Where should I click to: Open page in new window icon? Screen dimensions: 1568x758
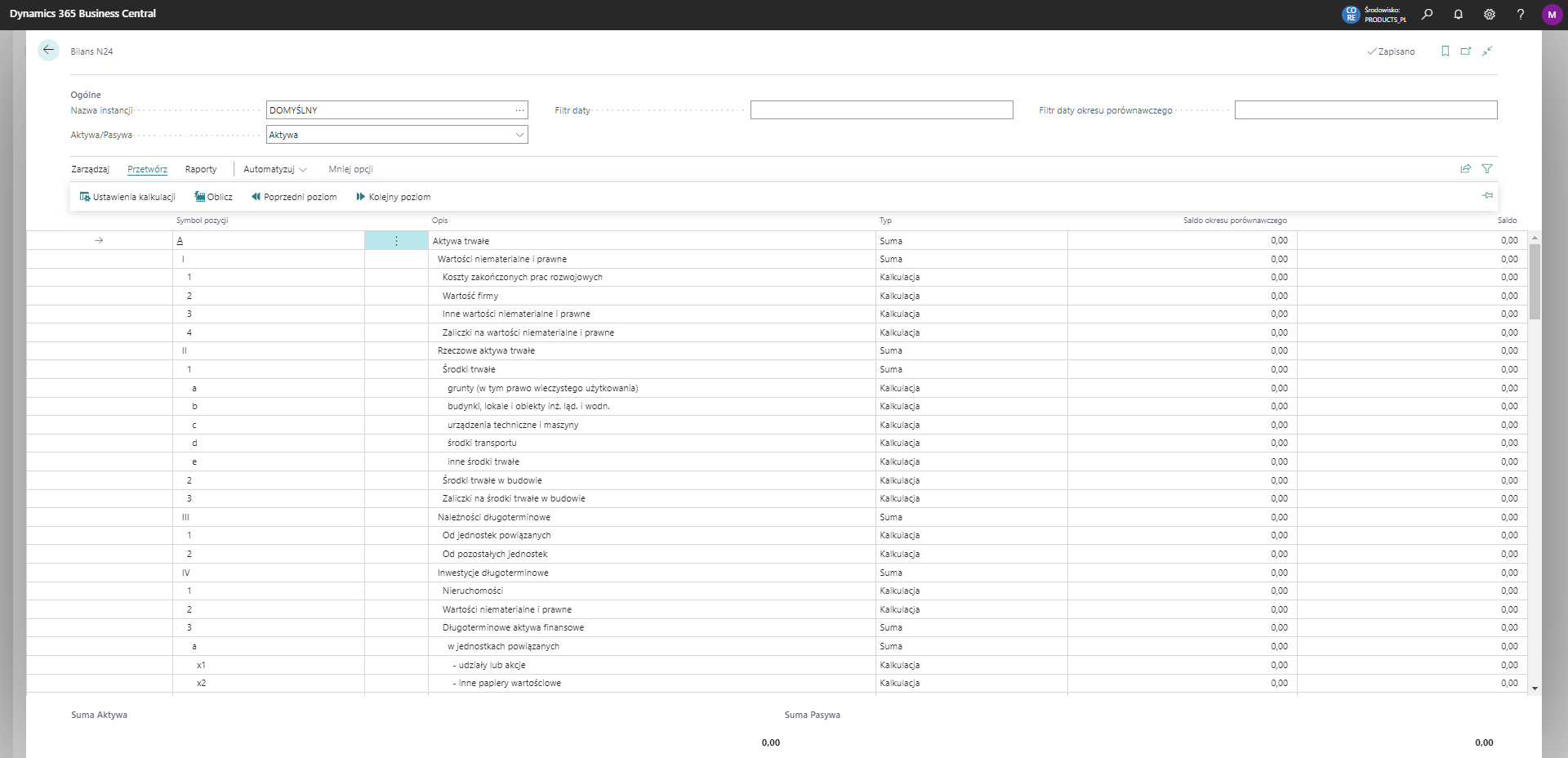point(1466,51)
